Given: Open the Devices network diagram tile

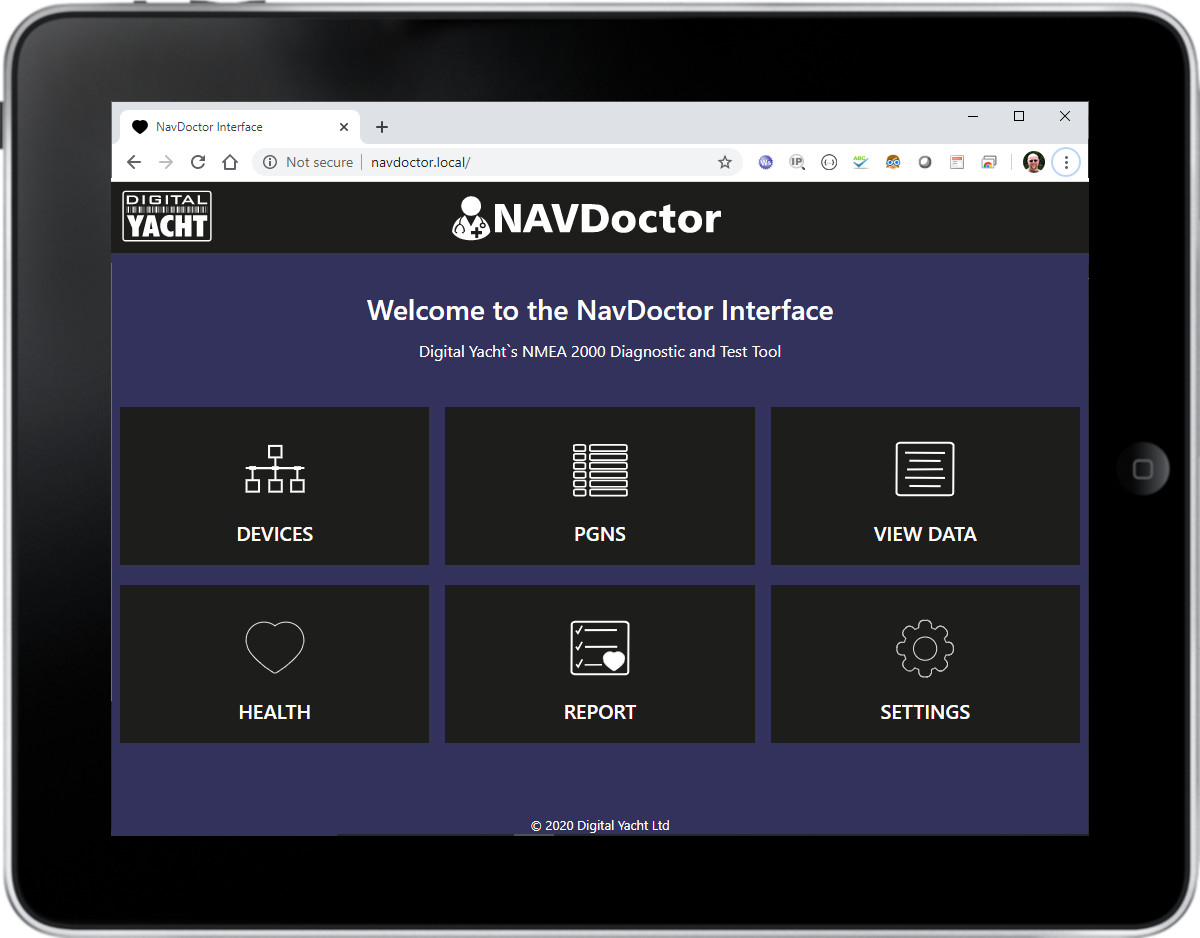Looking at the screenshot, I should pyautogui.click(x=274, y=485).
